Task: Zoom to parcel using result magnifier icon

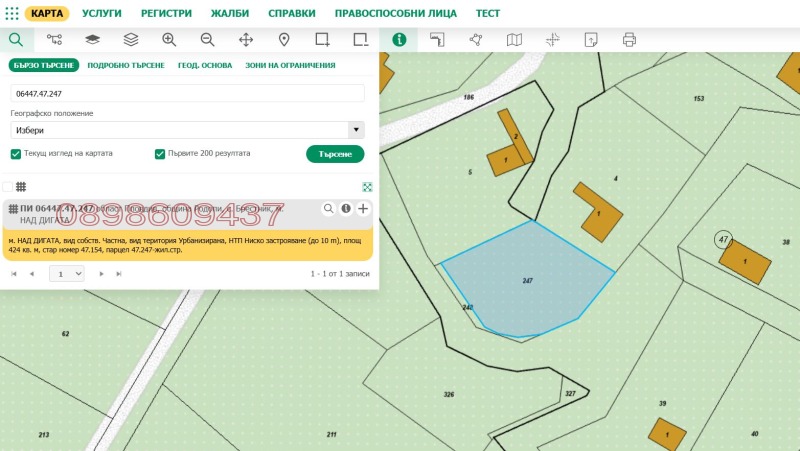Action: coord(328,209)
